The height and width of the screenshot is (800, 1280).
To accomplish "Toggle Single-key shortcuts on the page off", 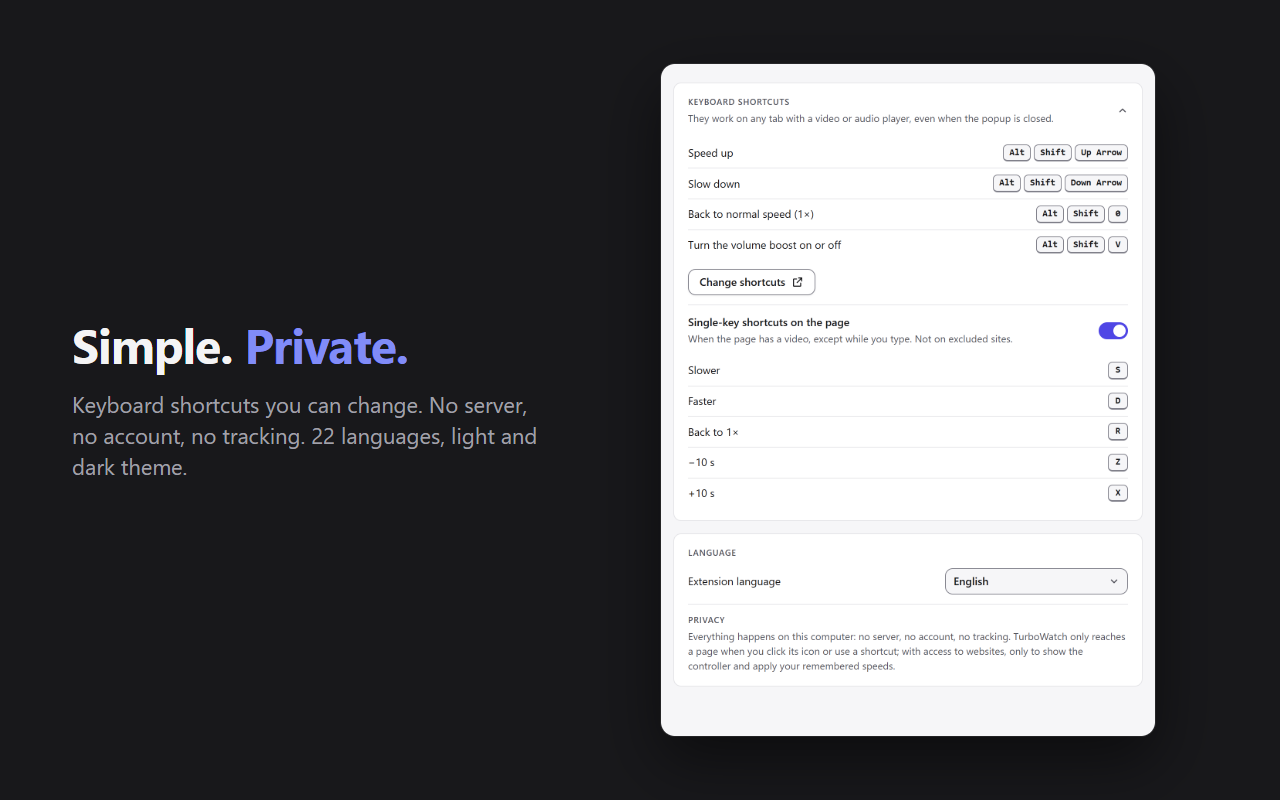I will [x=1113, y=331].
